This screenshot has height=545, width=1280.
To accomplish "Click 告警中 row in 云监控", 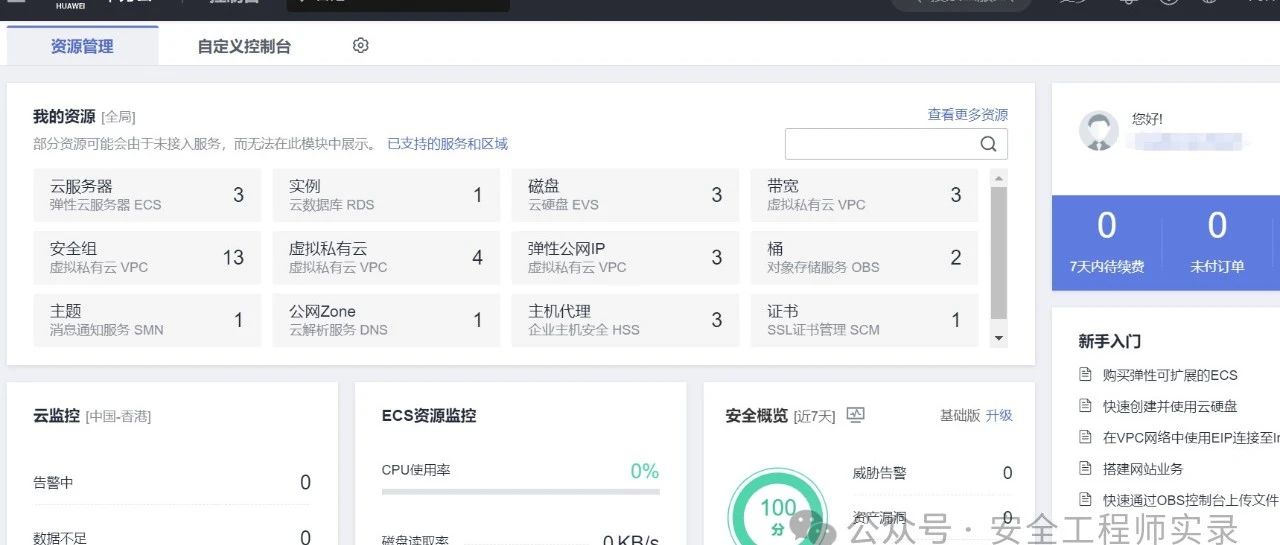I will [172, 482].
